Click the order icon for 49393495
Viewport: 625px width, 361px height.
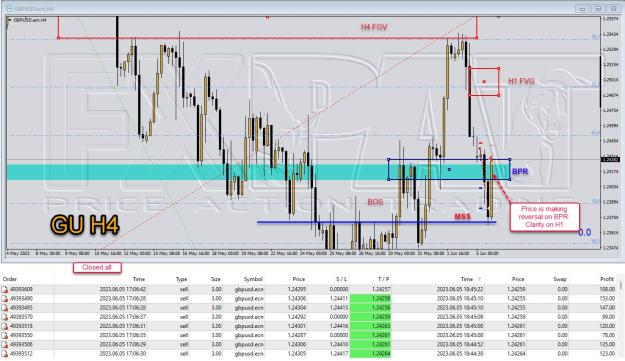(x=5, y=308)
